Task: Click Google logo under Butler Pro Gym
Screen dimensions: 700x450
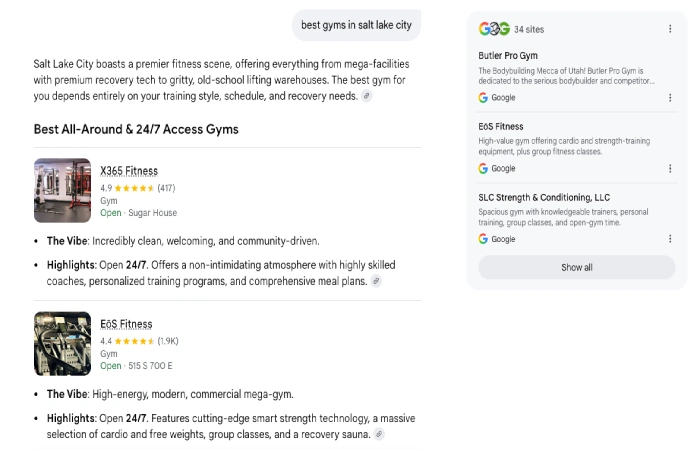Action: click(x=483, y=98)
